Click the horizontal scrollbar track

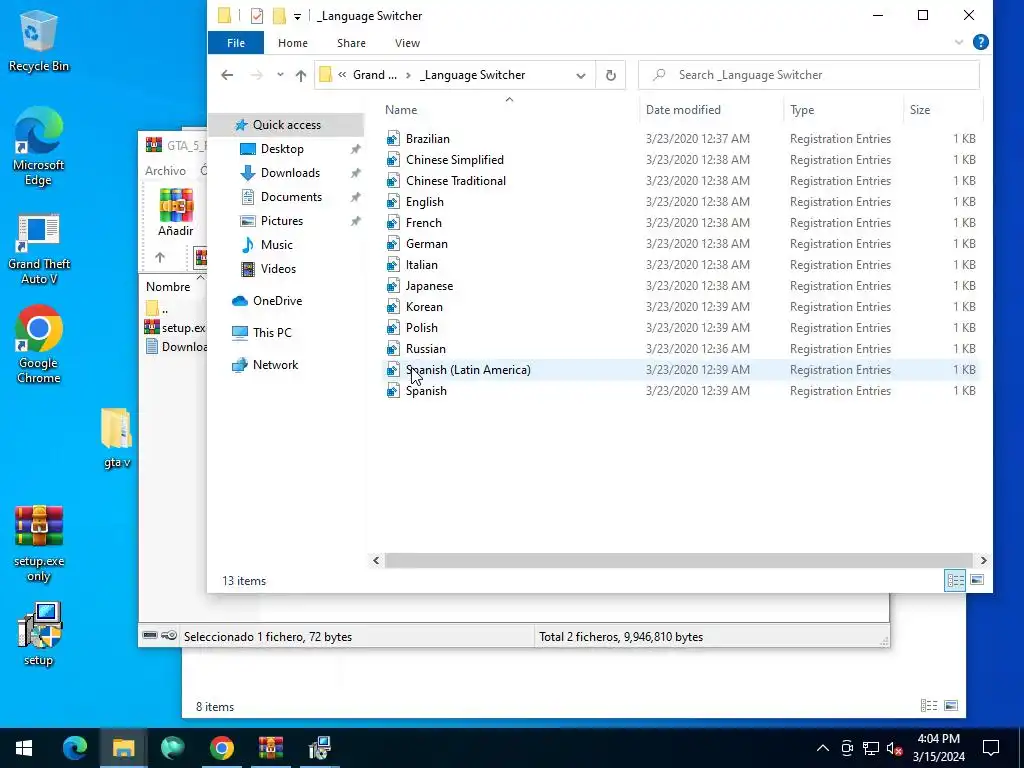click(x=679, y=560)
